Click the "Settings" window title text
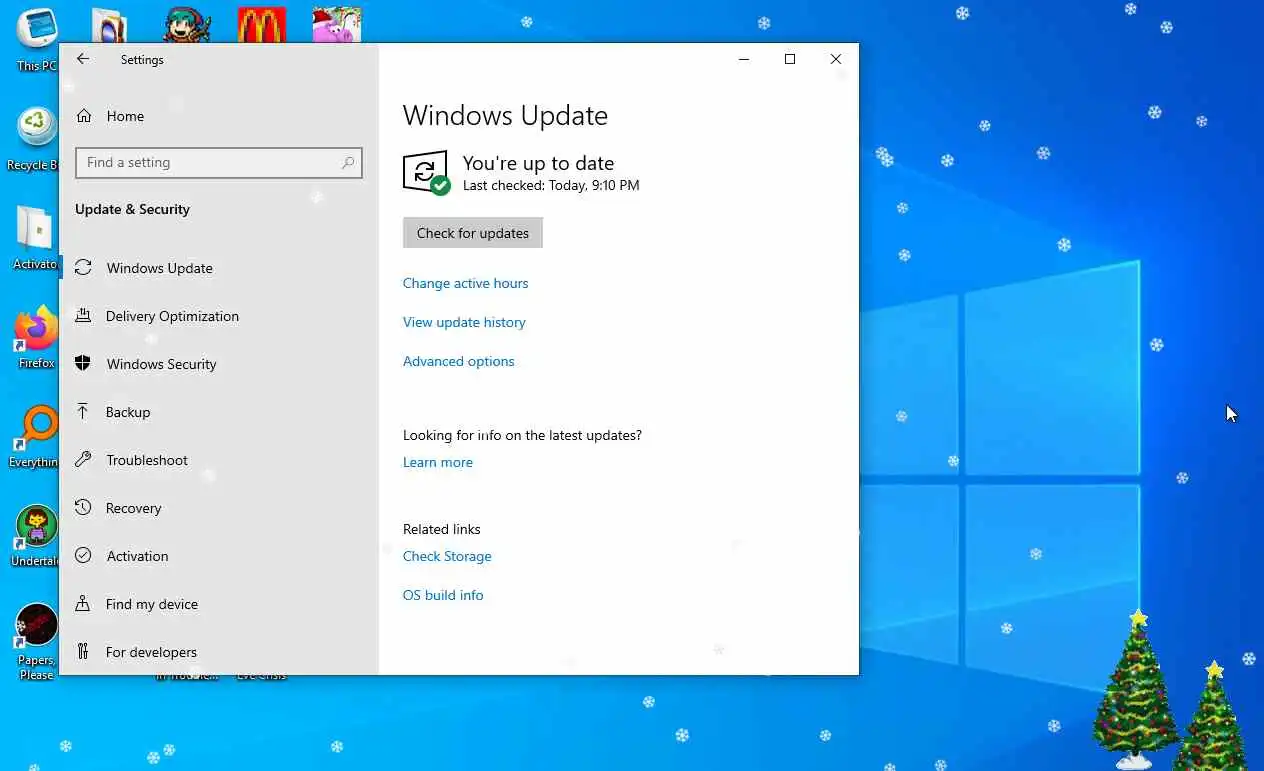The image size is (1264, 771). pyautogui.click(x=142, y=60)
